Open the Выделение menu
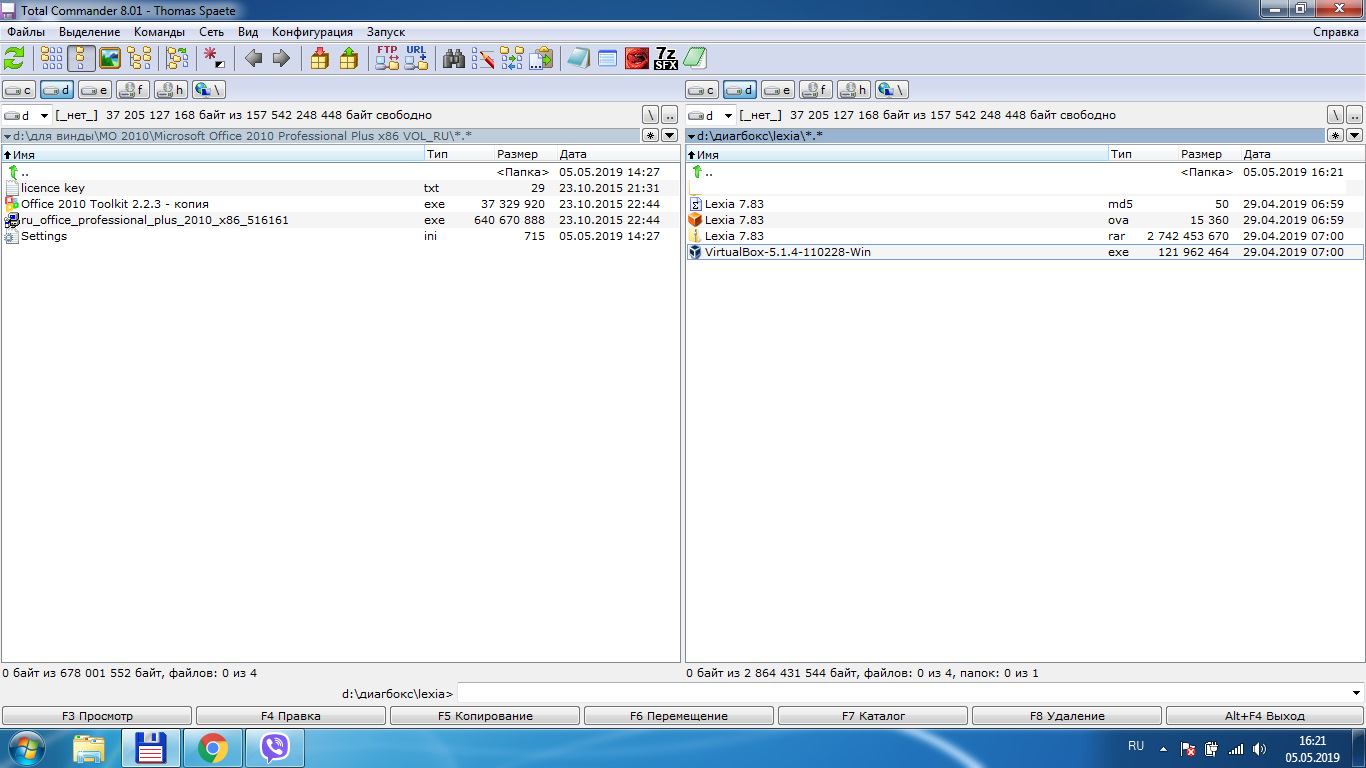1366x768 pixels. click(90, 32)
